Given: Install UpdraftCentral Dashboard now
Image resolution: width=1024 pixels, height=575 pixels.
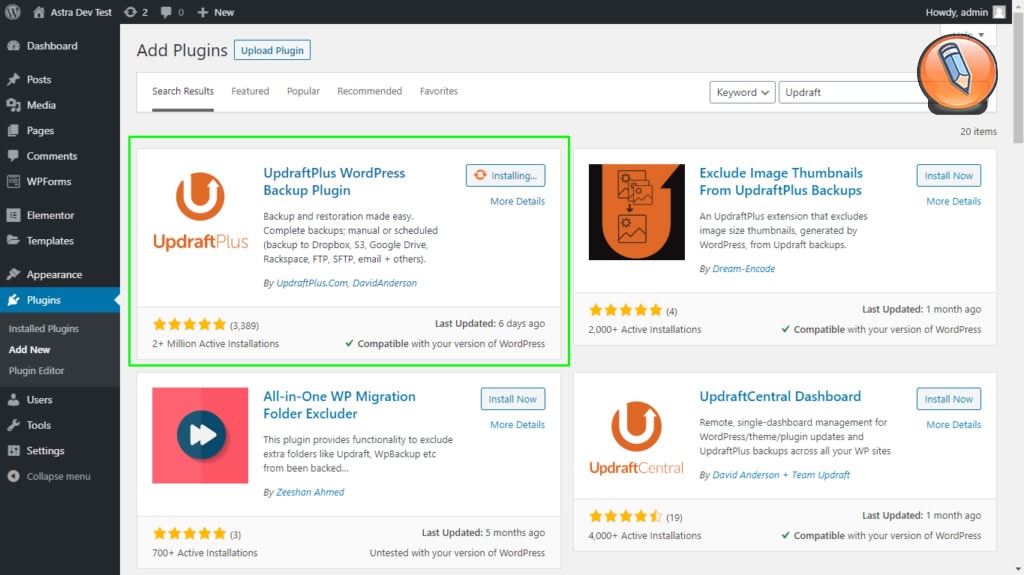Looking at the screenshot, I should pyautogui.click(x=948, y=399).
